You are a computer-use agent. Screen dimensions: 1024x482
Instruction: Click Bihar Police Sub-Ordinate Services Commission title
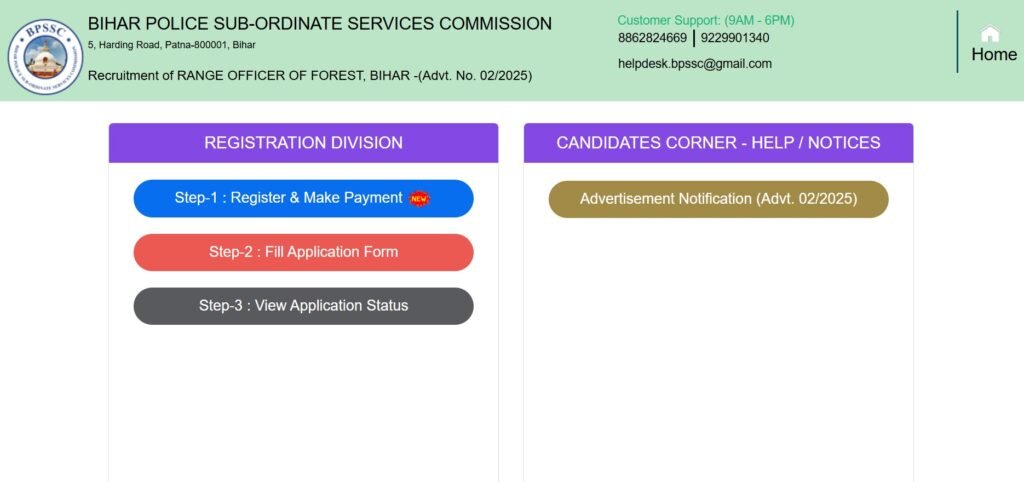(x=320, y=24)
